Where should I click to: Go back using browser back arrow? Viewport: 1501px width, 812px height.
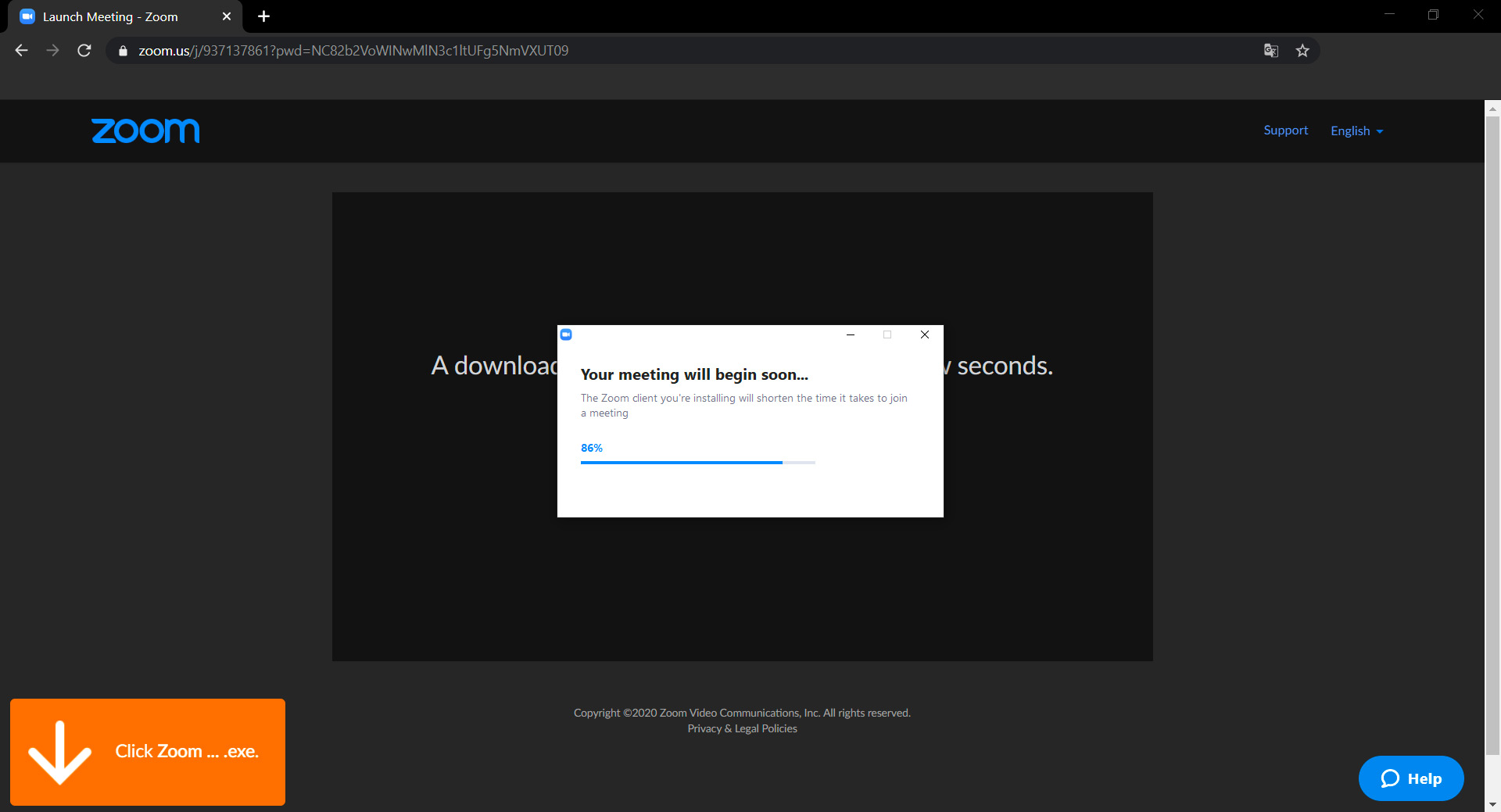[x=22, y=51]
